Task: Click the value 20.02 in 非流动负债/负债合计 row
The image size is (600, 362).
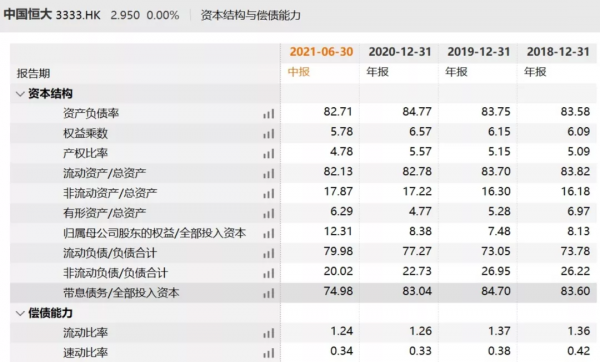Action: [x=338, y=271]
